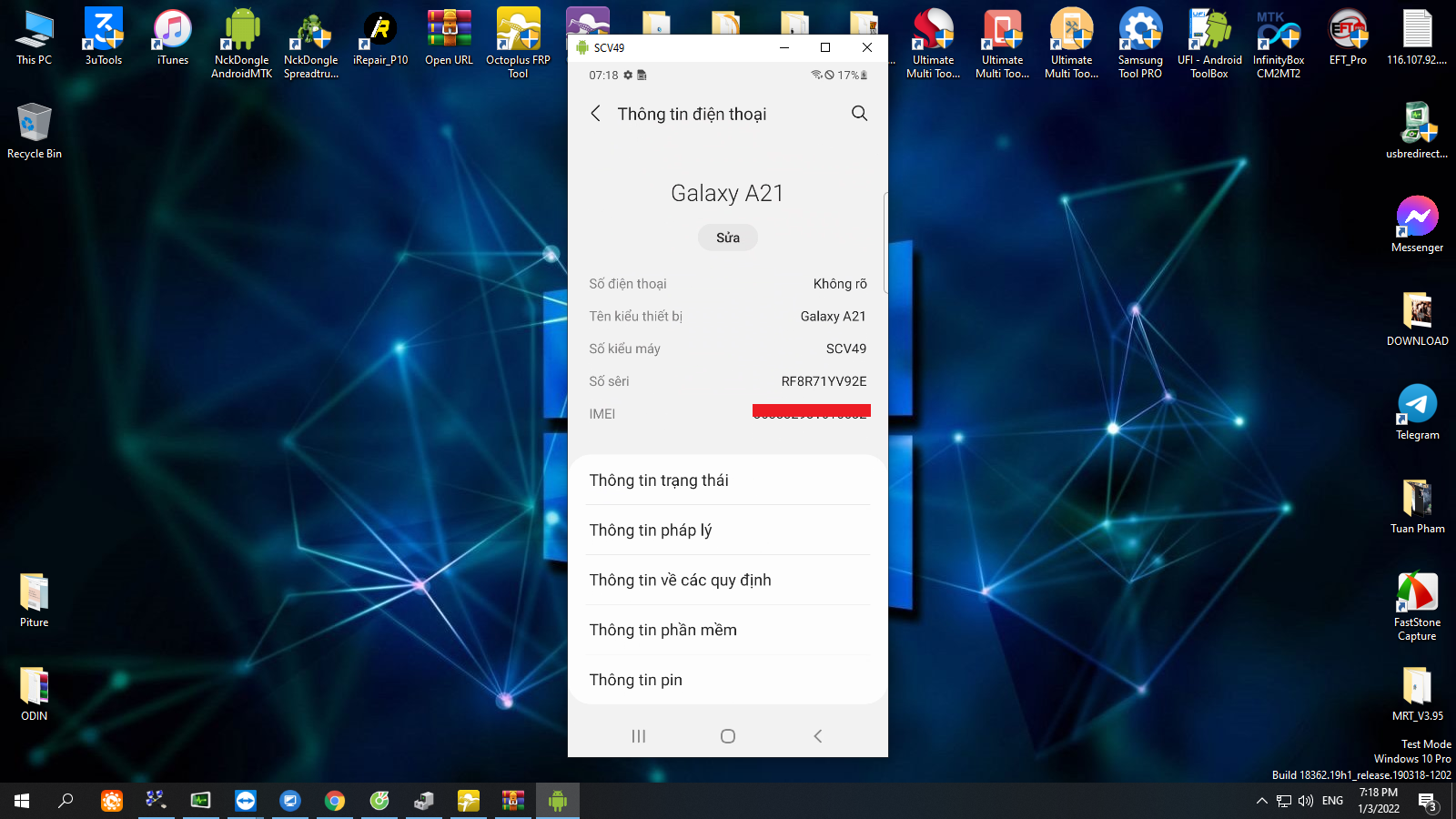Launch Octoplus FRP Tool
Viewport: 1456px width, 819px height.
[x=519, y=43]
